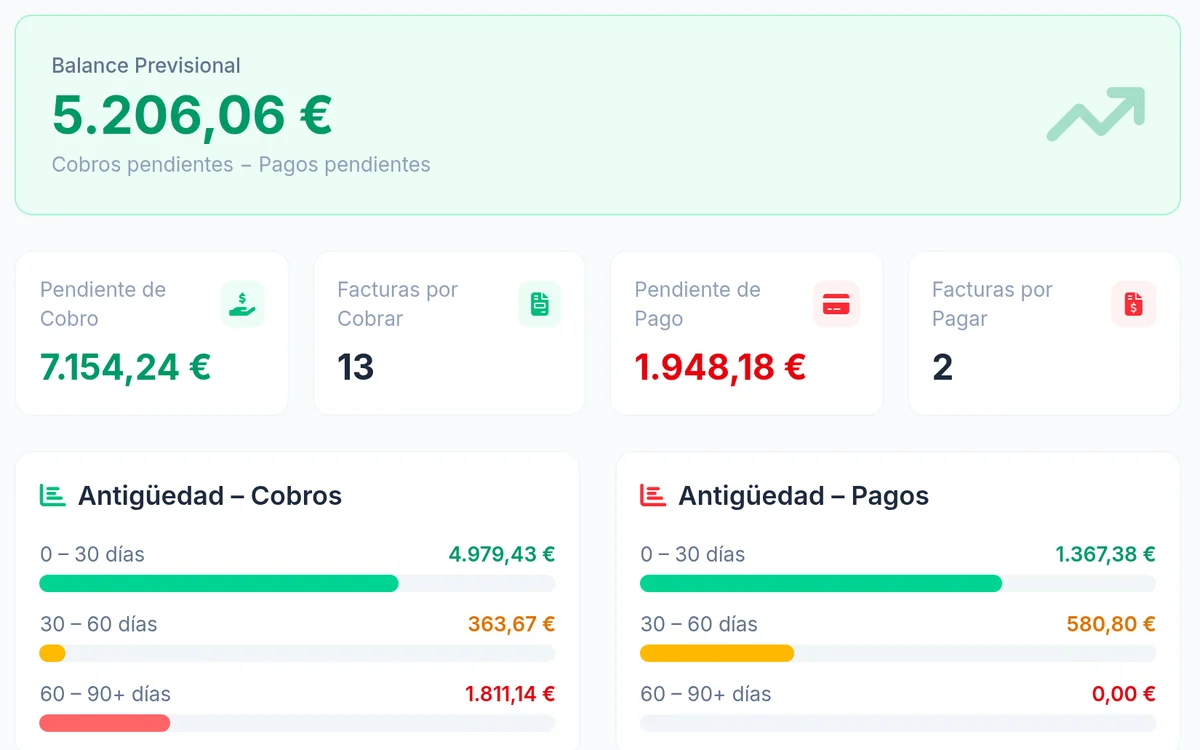Click the Cobros 30 – 60 días yellow bar
Screen dimensions: 1200x750
click(52, 653)
